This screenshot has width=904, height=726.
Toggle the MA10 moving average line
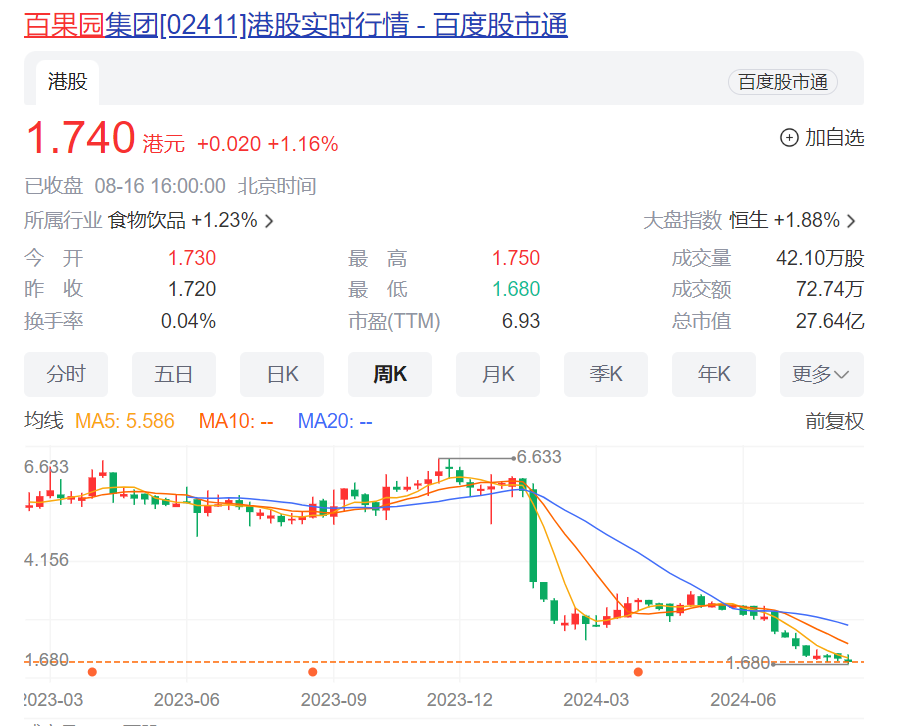(x=236, y=421)
